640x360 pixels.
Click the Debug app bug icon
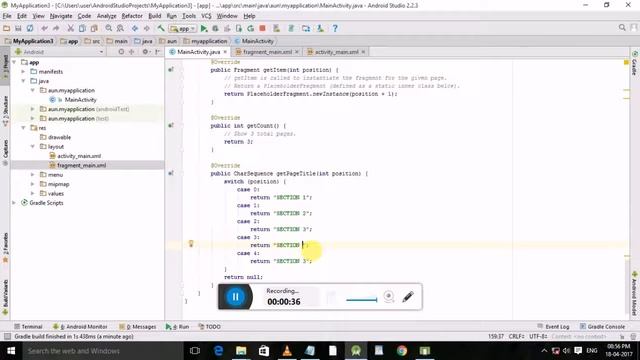point(215,28)
